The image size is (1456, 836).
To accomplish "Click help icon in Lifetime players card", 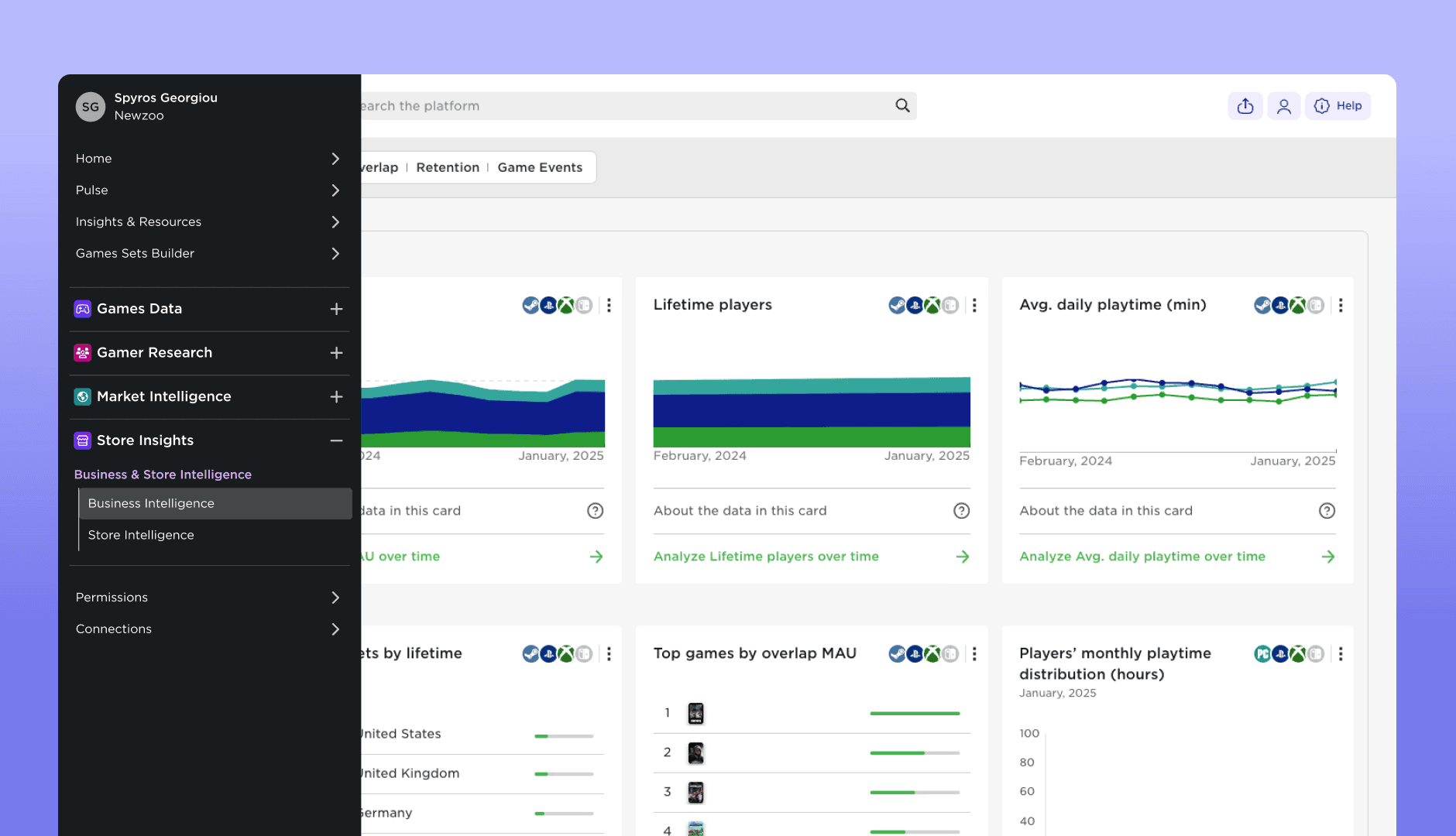I will click(x=961, y=511).
